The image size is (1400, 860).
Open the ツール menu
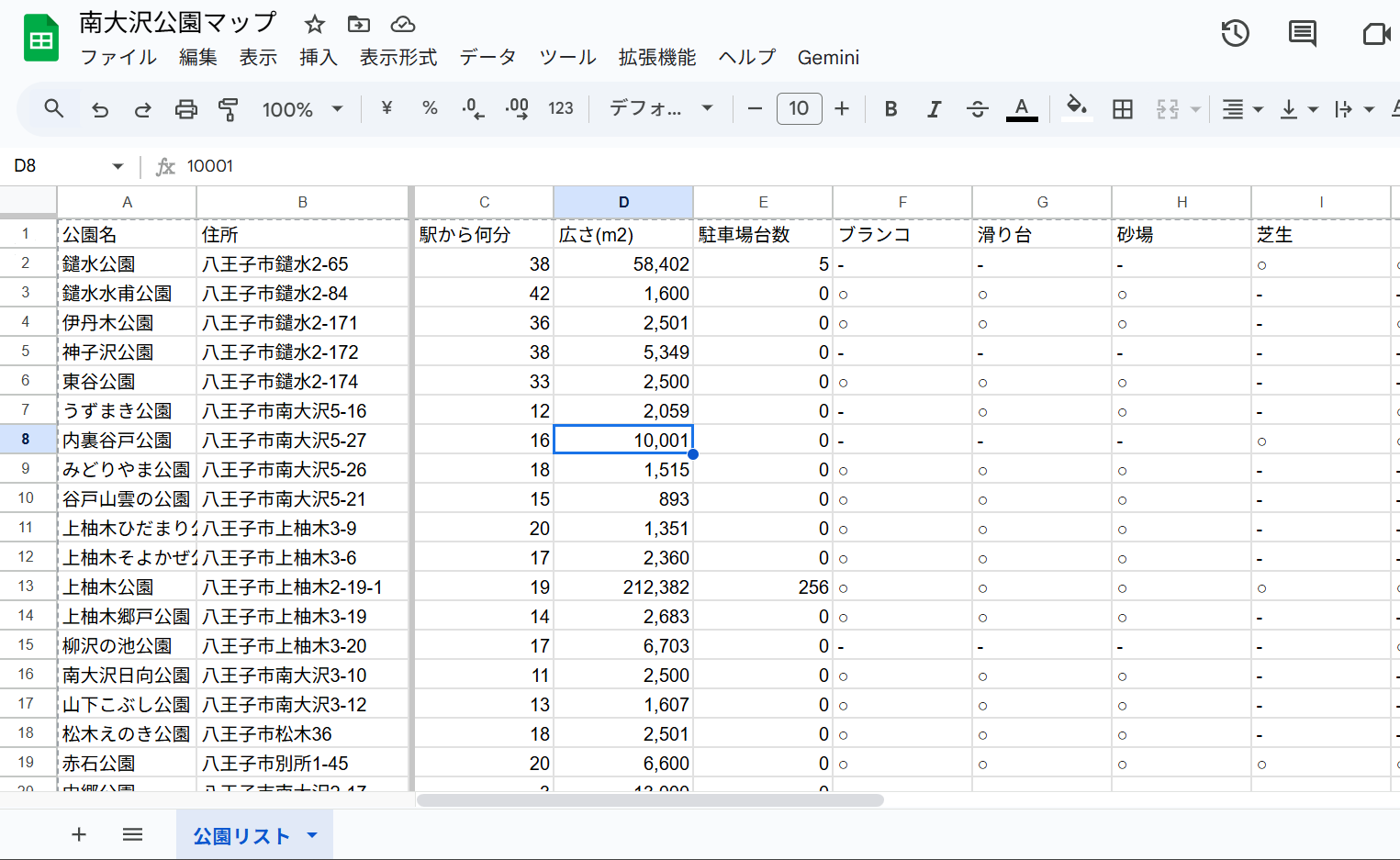pyautogui.click(x=567, y=57)
